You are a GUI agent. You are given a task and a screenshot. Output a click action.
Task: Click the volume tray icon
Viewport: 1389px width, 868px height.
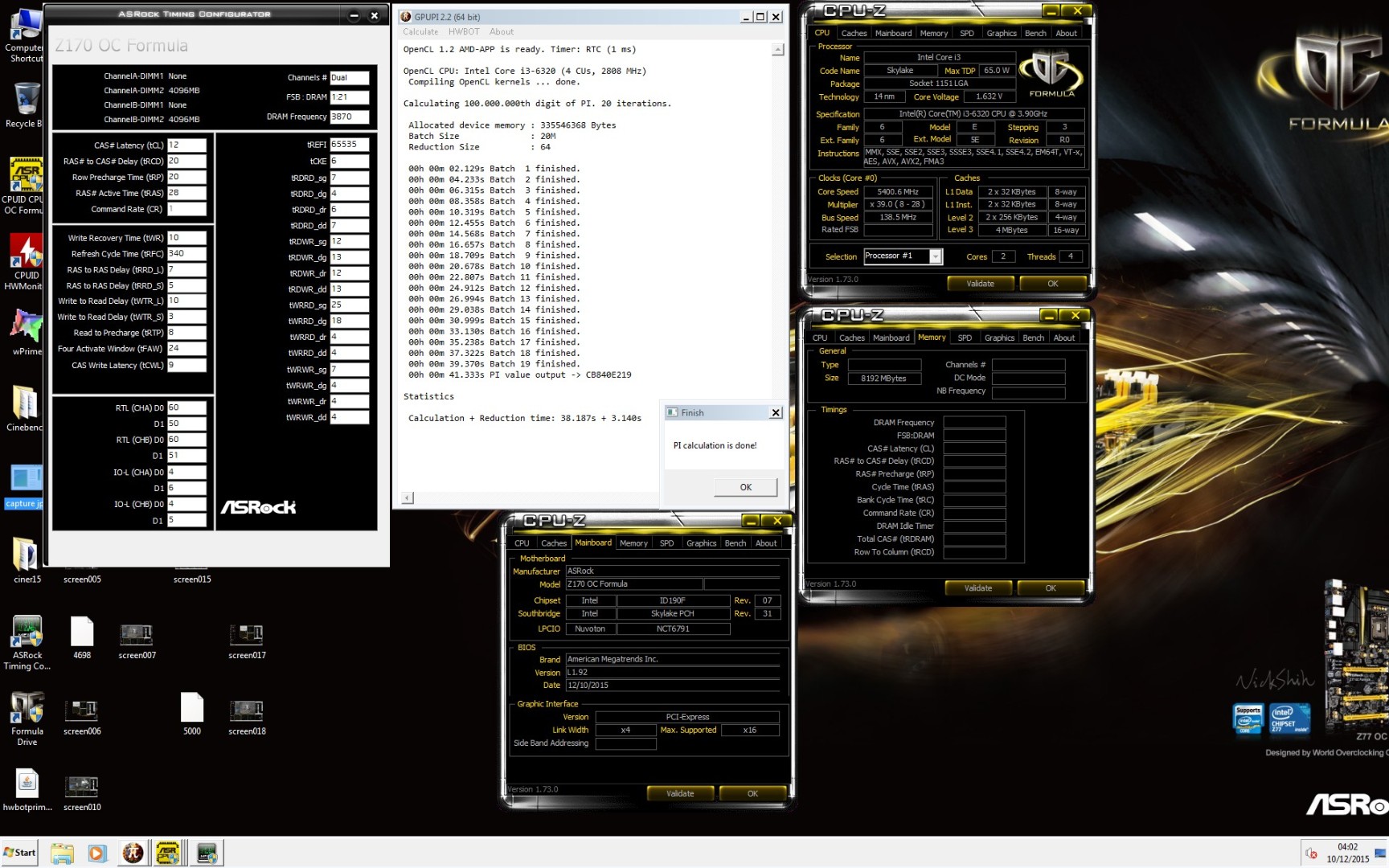(1312, 854)
